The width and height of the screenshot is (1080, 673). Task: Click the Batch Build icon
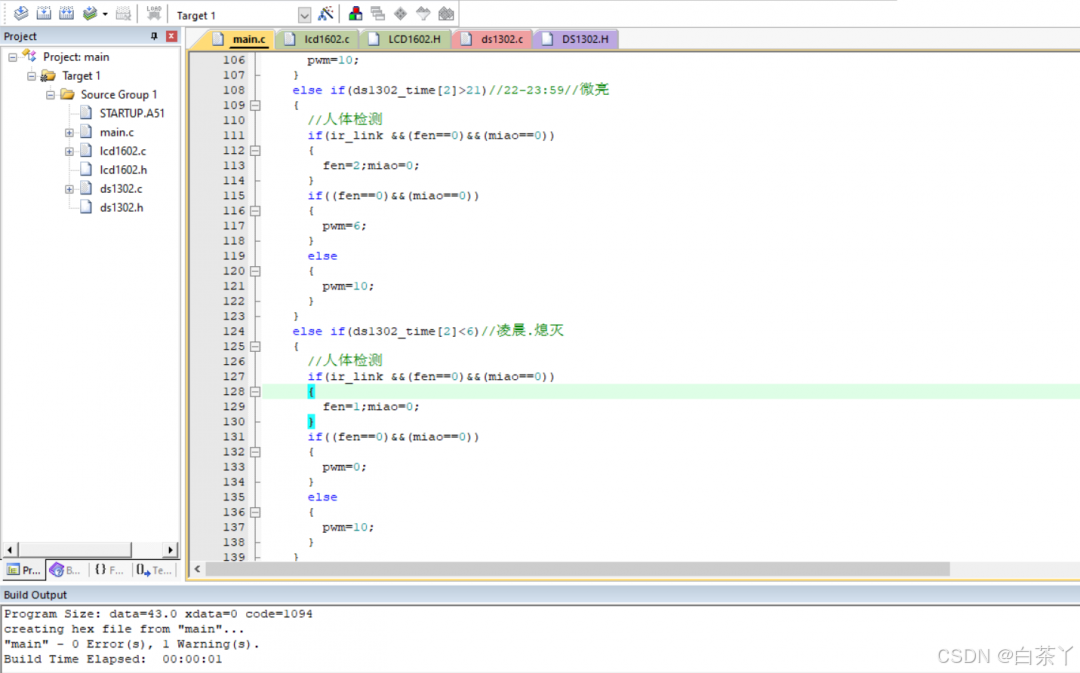(91, 14)
